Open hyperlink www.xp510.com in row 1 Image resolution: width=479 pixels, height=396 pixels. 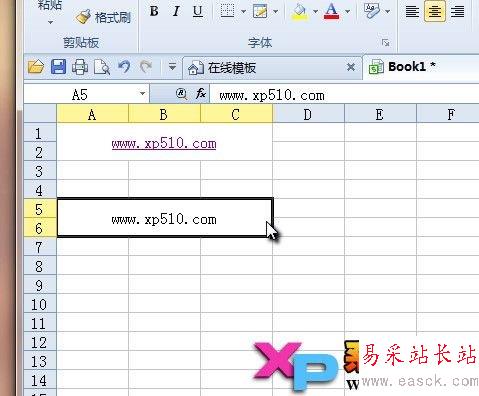click(x=164, y=144)
